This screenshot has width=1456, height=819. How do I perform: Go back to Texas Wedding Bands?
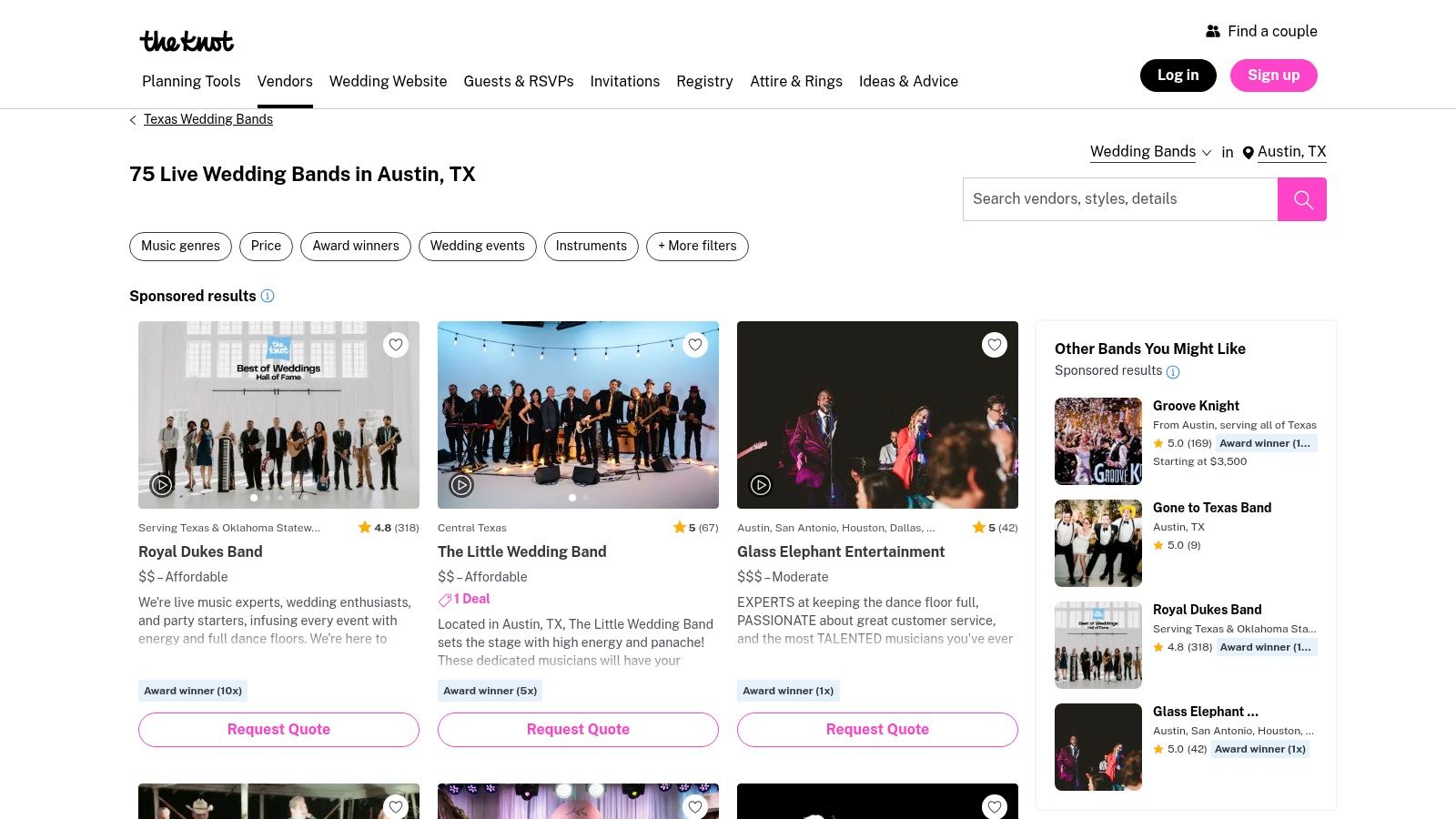pos(208,119)
